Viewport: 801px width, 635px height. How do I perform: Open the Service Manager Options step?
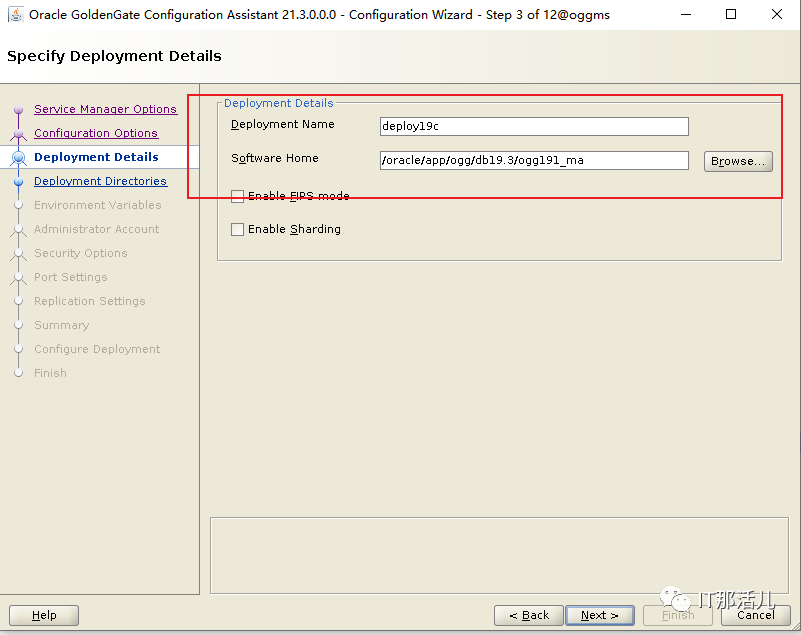click(x=105, y=109)
